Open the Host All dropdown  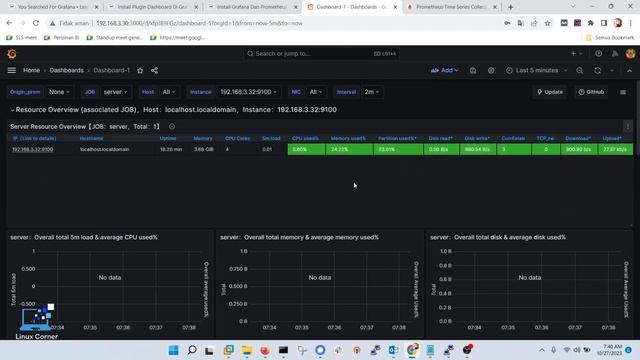(169, 92)
